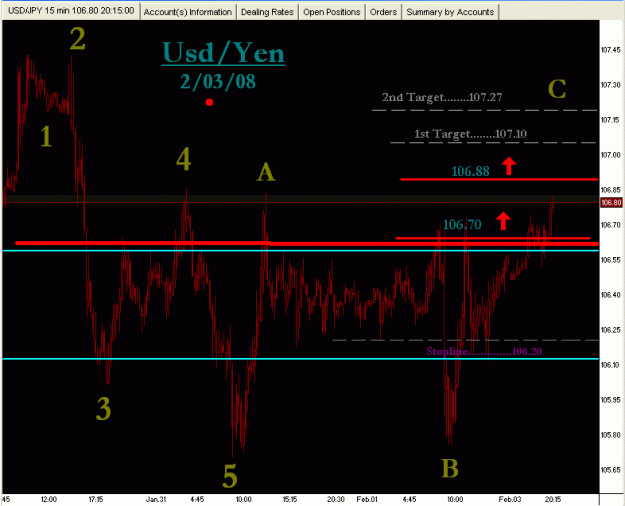Screen dimensions: 625x506
Task: Select the 1st Target 107.10 label
Action: point(470,134)
